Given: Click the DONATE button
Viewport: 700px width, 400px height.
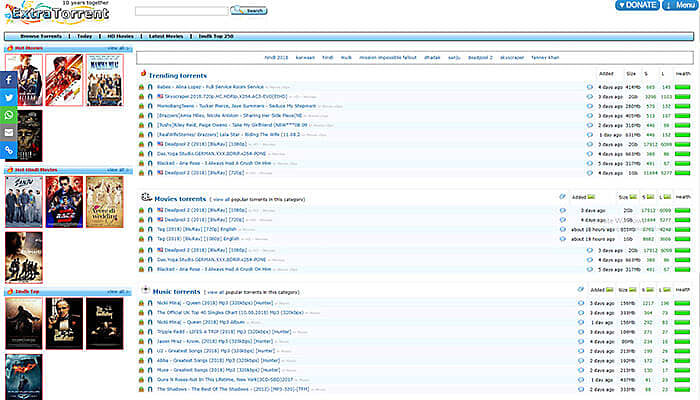Looking at the screenshot, I should click(x=637, y=5).
